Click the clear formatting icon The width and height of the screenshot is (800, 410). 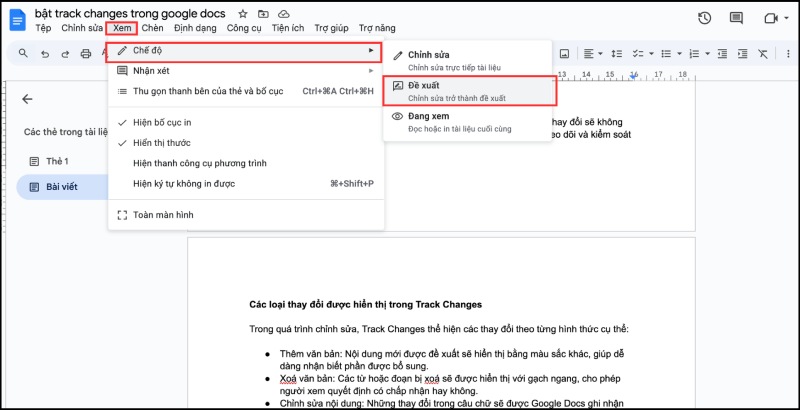pos(763,53)
